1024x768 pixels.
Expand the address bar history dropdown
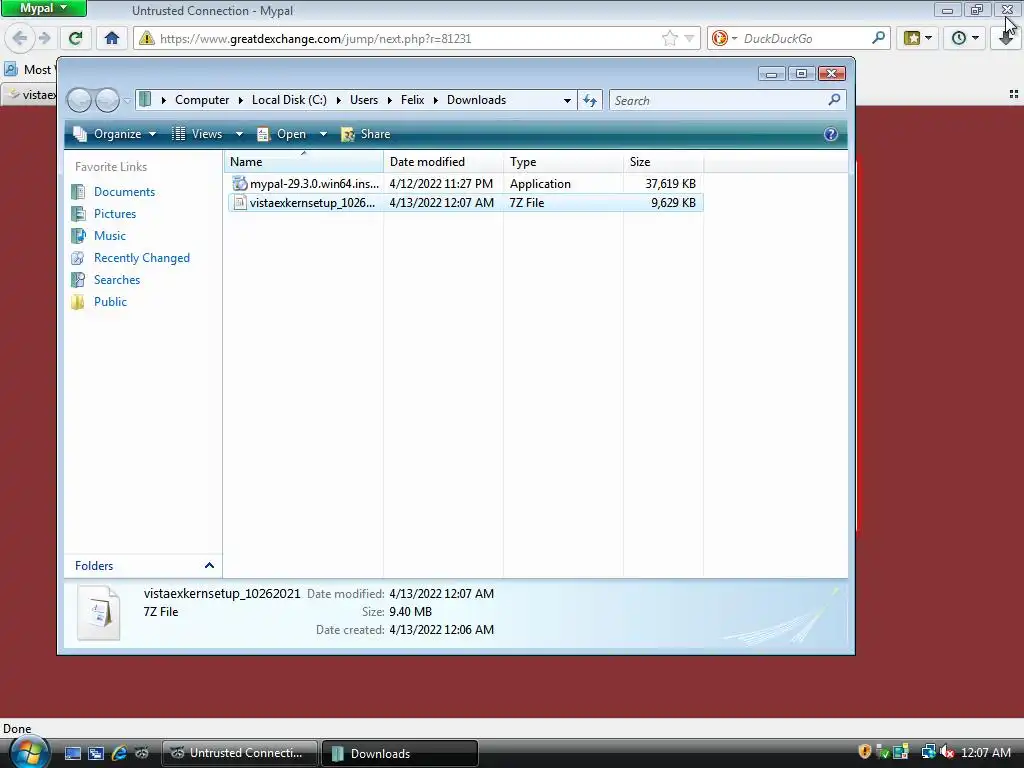click(567, 100)
